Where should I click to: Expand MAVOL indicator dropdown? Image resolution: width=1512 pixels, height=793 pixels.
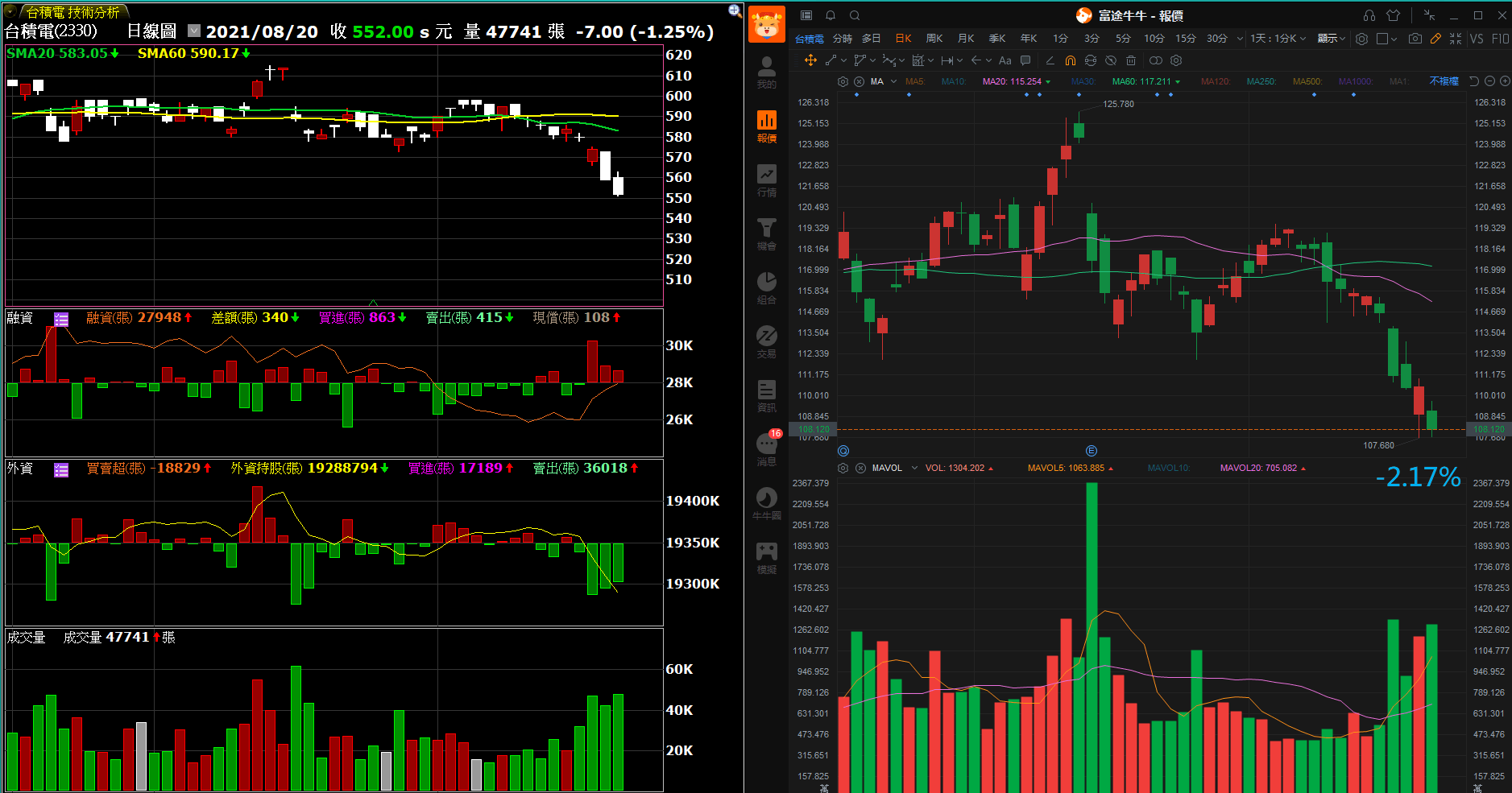pos(914,468)
